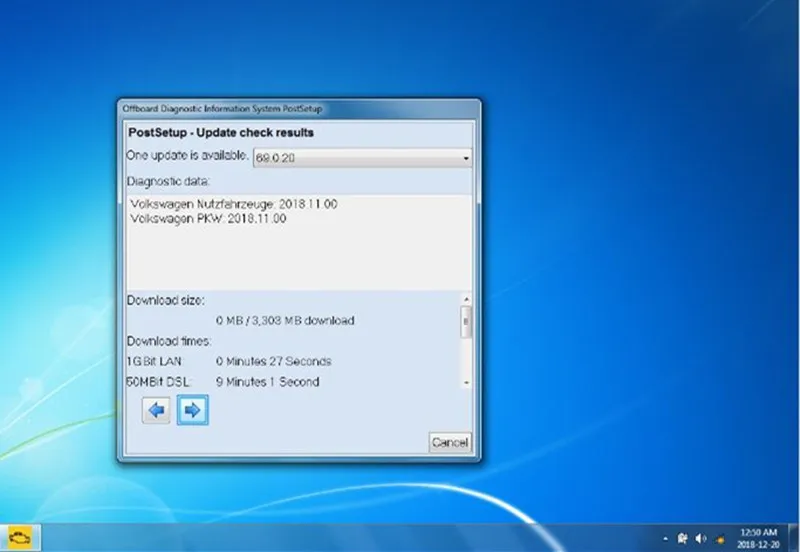Screen dimensions: 800x552
Task: Open the yellow car engine taskbar icon
Action: click(20, 538)
